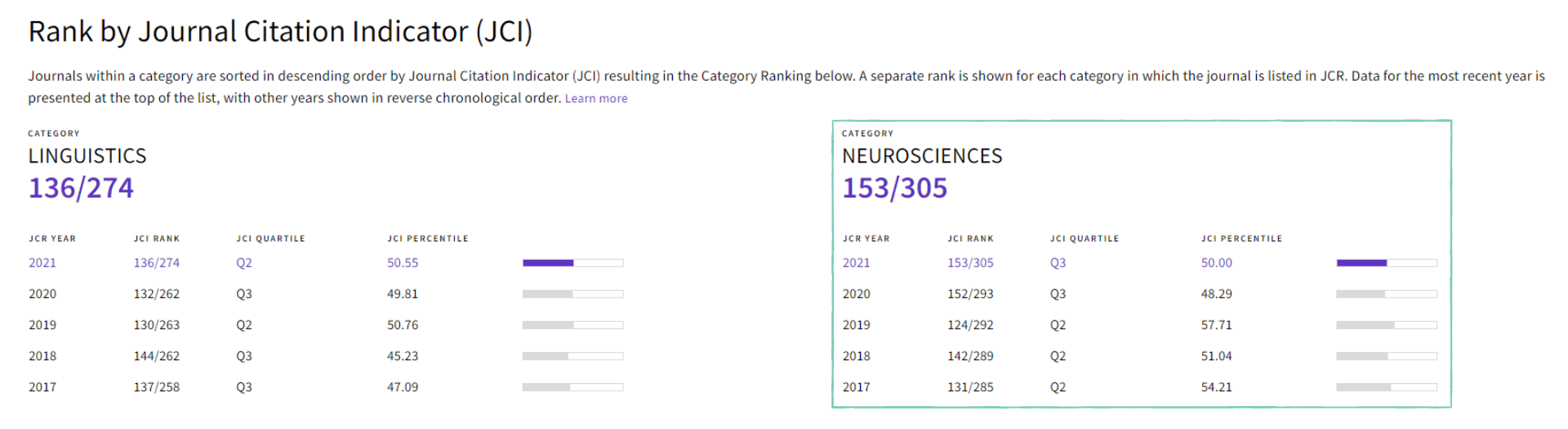Click the 50.55 percentile link

pyautogui.click(x=403, y=263)
